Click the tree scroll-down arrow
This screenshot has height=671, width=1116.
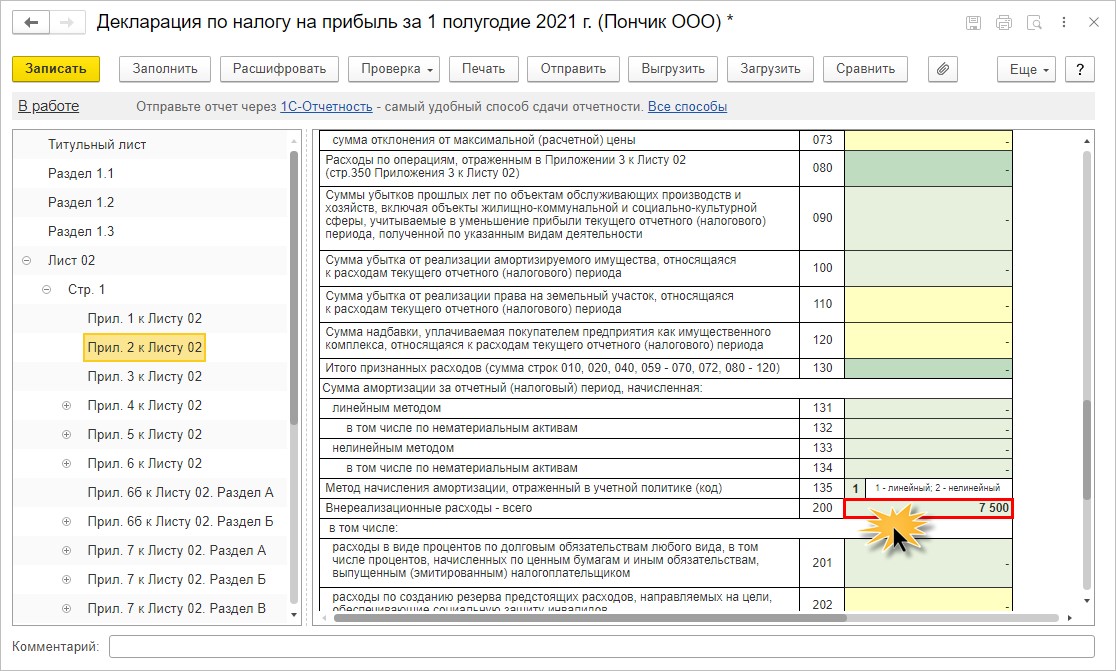pyautogui.click(x=294, y=615)
